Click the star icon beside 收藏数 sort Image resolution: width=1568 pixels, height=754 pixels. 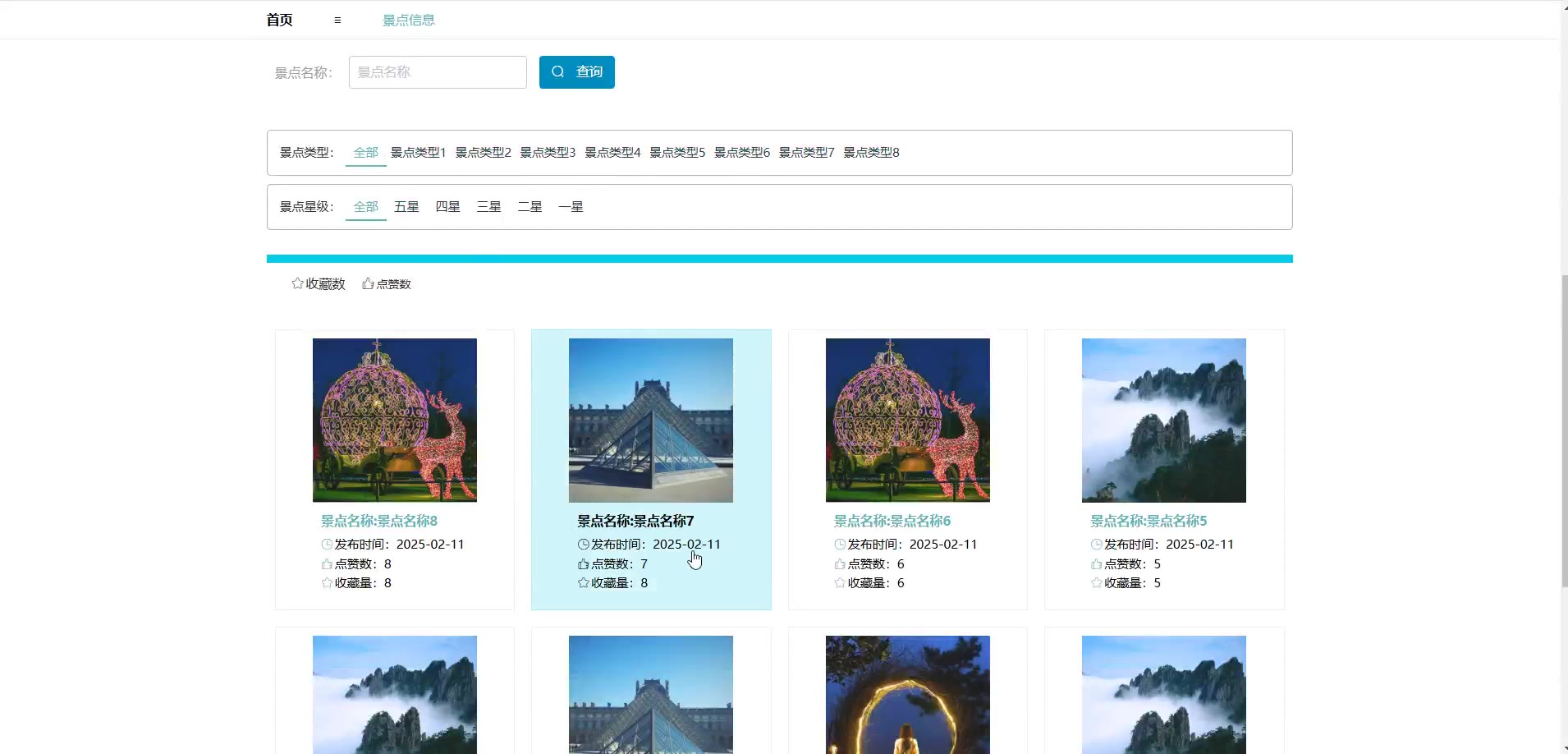point(297,283)
